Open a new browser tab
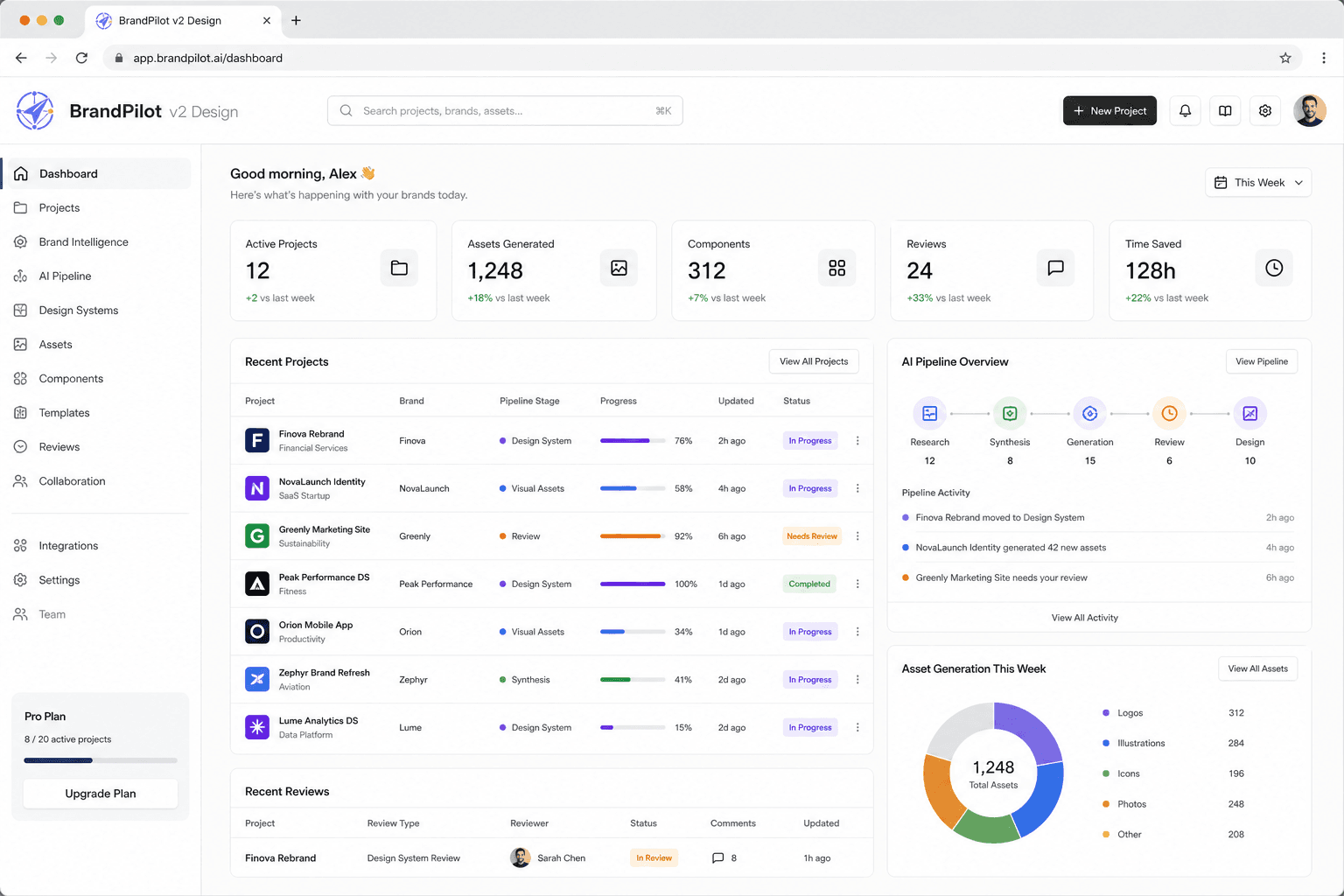This screenshot has height=896, width=1344. click(296, 20)
